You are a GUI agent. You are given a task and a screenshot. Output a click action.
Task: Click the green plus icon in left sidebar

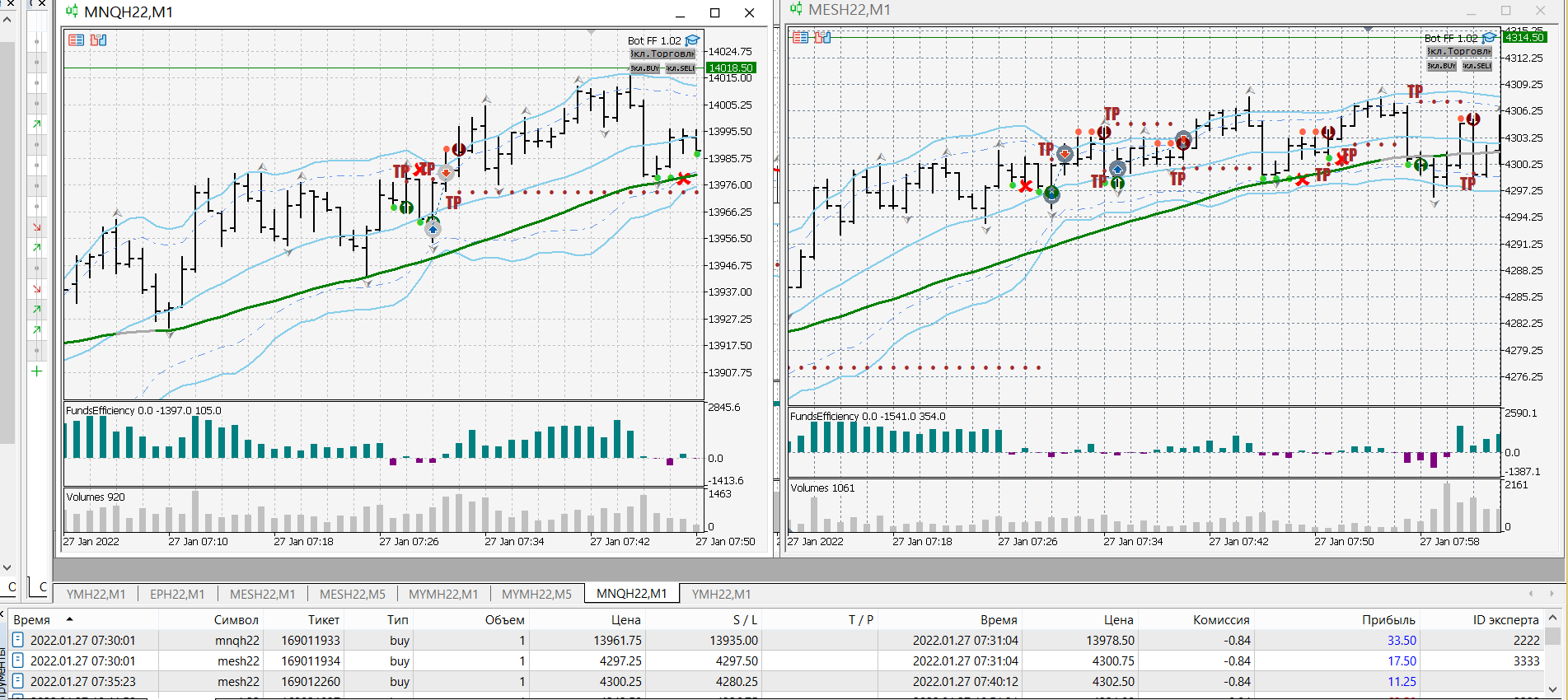point(36,371)
